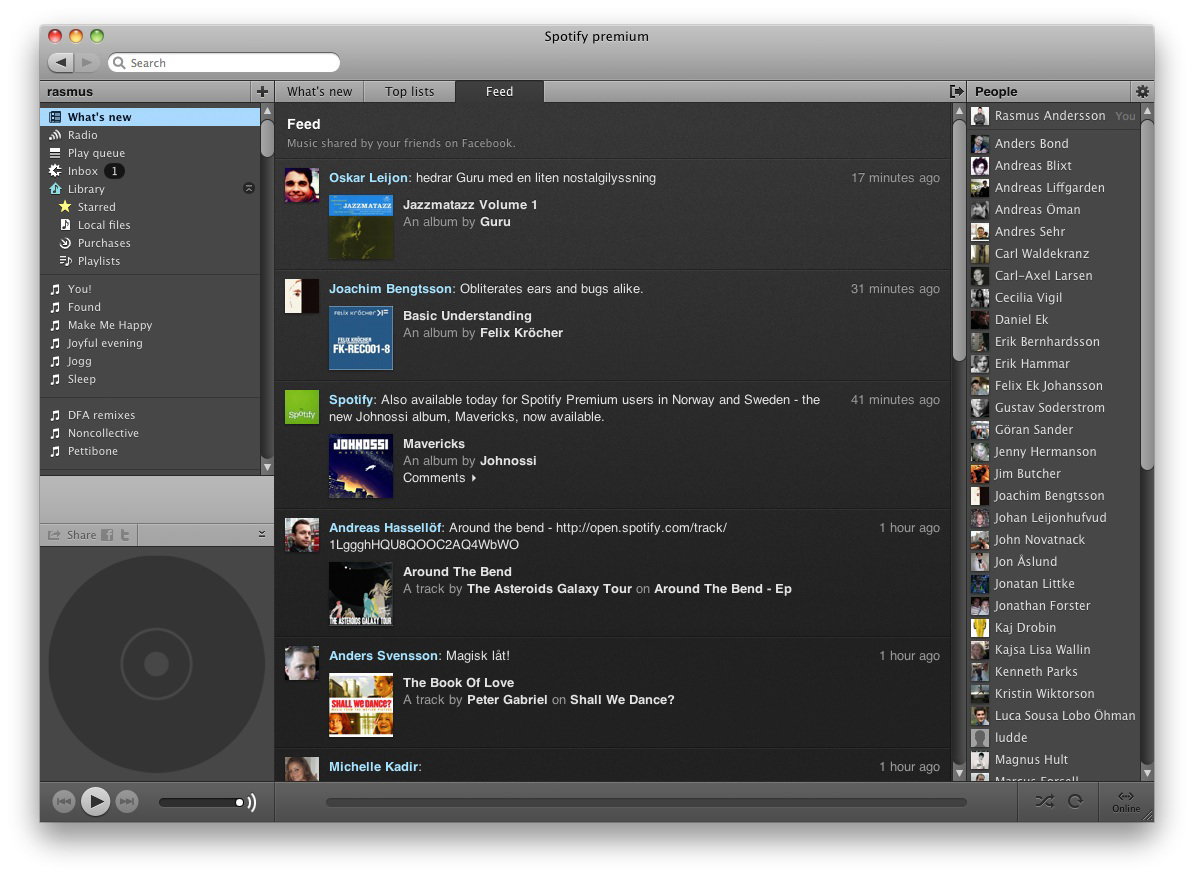Click the Twitter share icon
1194x877 pixels.
(125, 535)
